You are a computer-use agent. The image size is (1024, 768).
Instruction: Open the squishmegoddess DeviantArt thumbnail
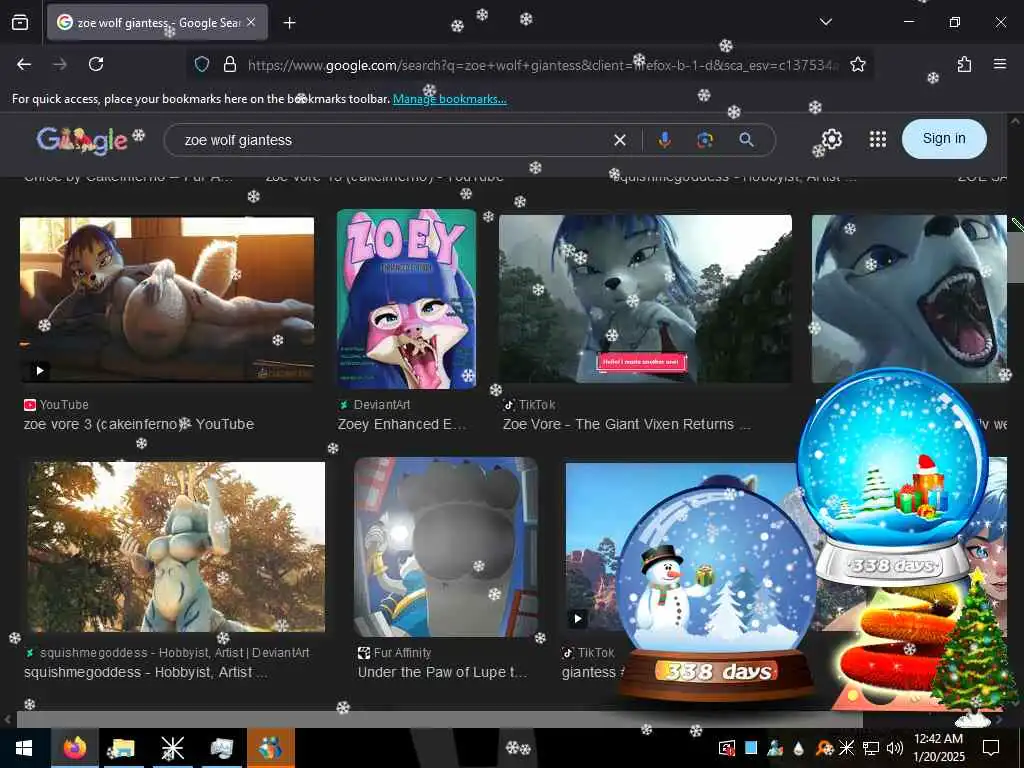tap(176, 547)
